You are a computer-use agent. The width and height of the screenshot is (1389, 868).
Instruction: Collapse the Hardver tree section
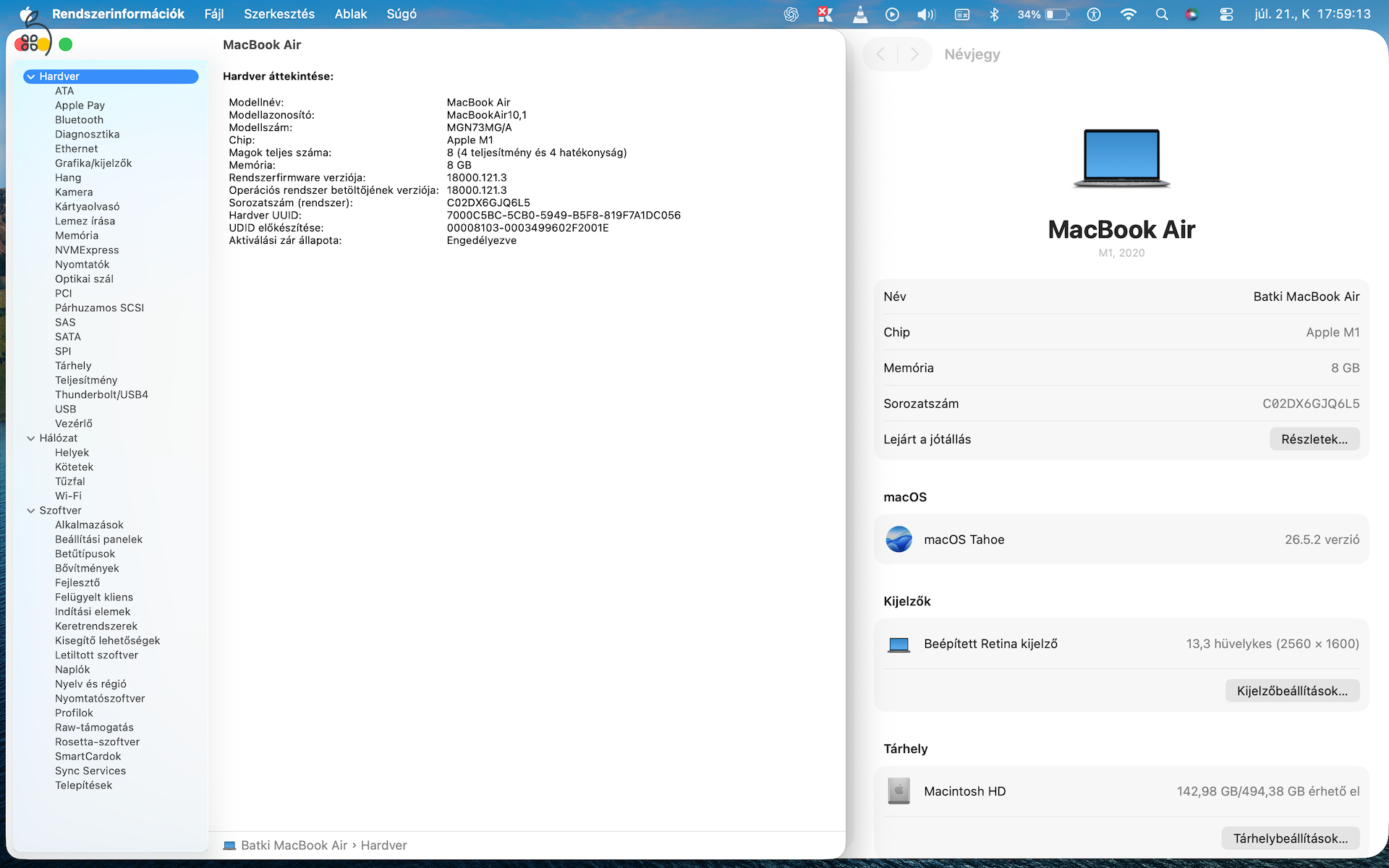pyautogui.click(x=31, y=77)
